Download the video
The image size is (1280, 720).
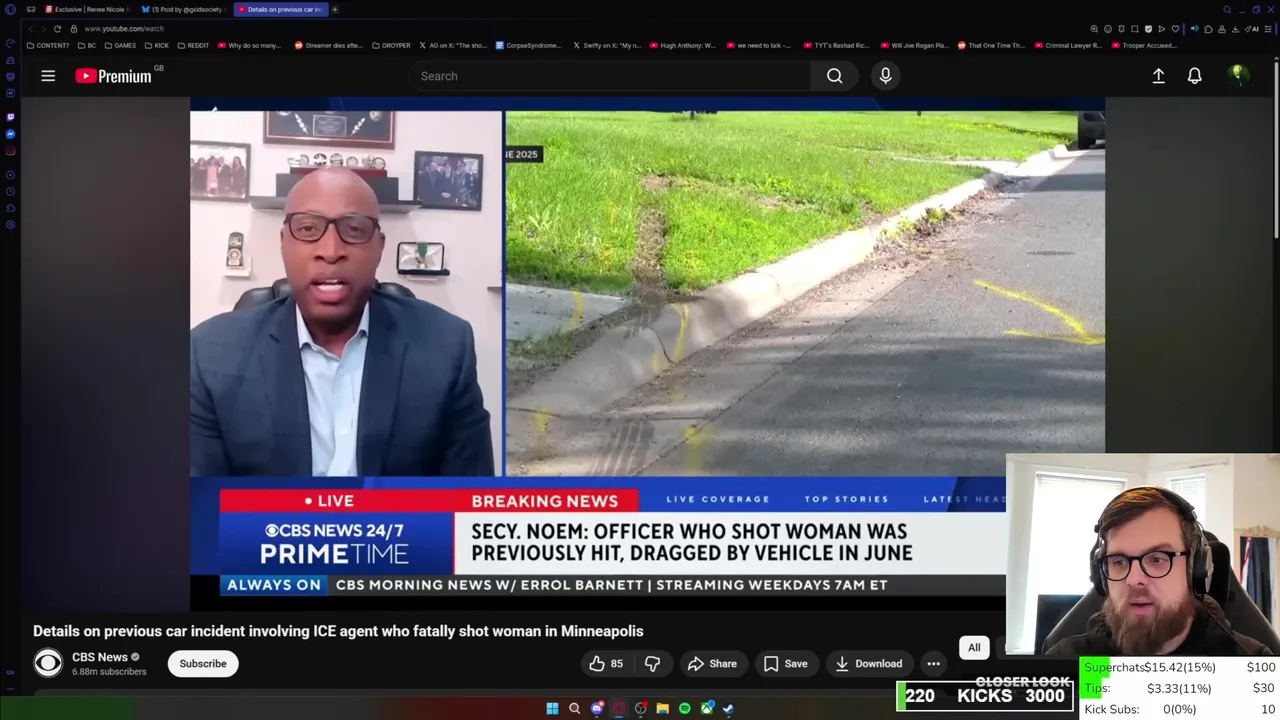pos(868,663)
